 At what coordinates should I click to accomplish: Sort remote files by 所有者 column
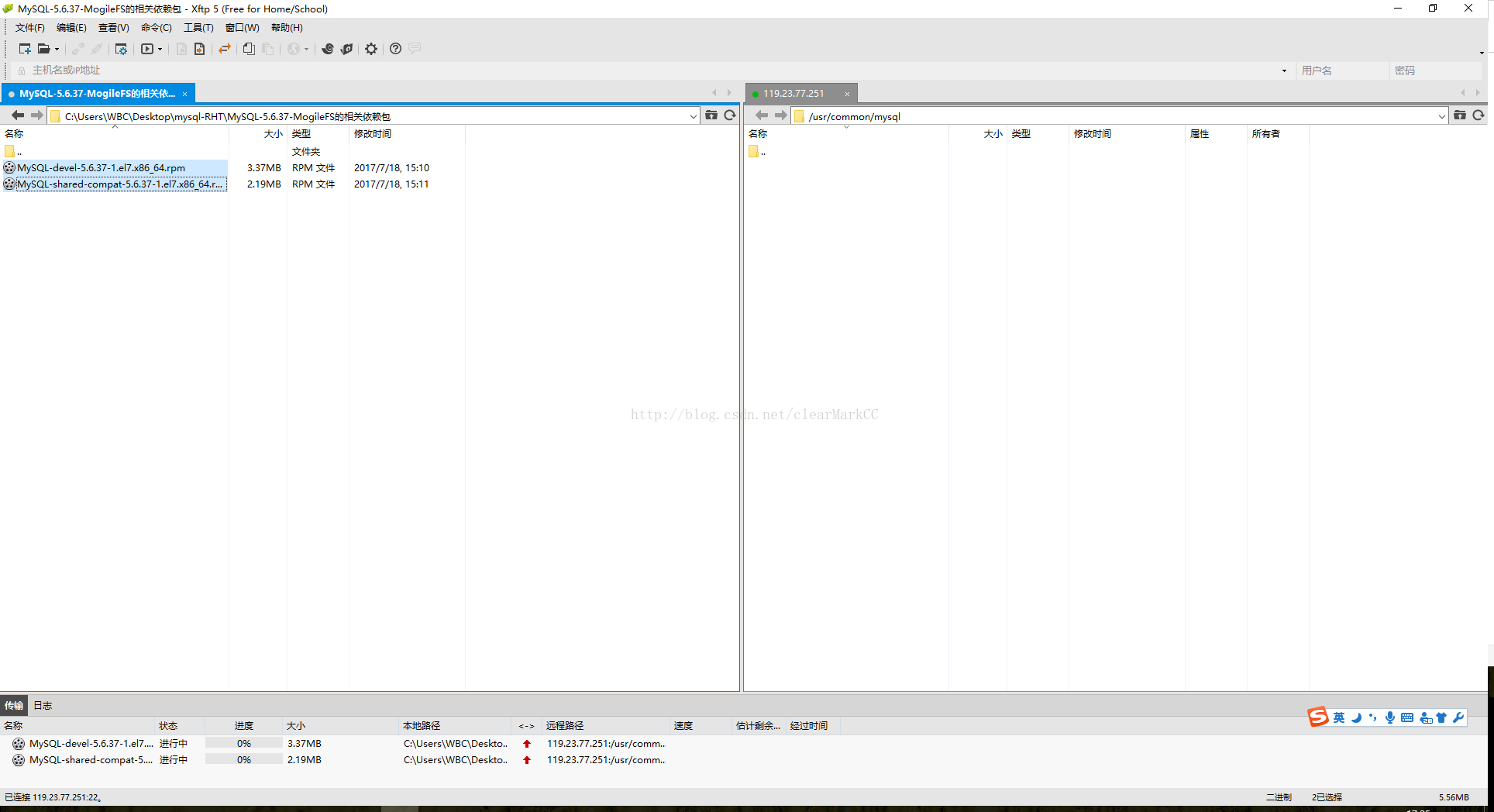(x=1278, y=134)
